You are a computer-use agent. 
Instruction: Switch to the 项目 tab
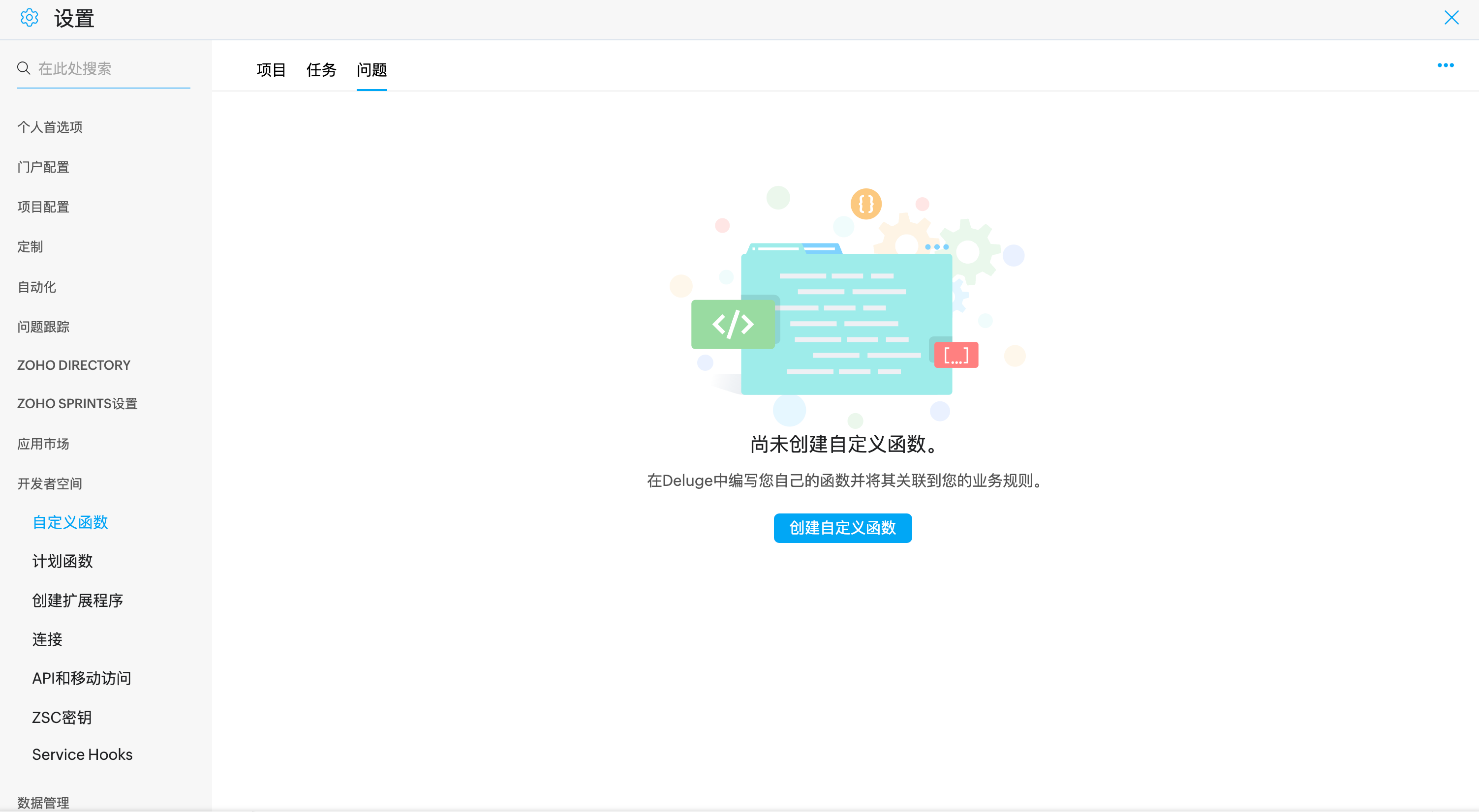pyautogui.click(x=271, y=70)
